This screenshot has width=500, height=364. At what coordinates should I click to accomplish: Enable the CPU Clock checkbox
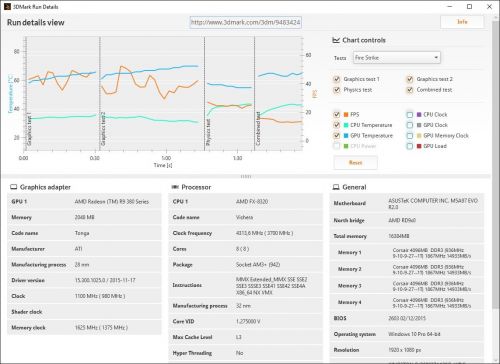[410, 115]
